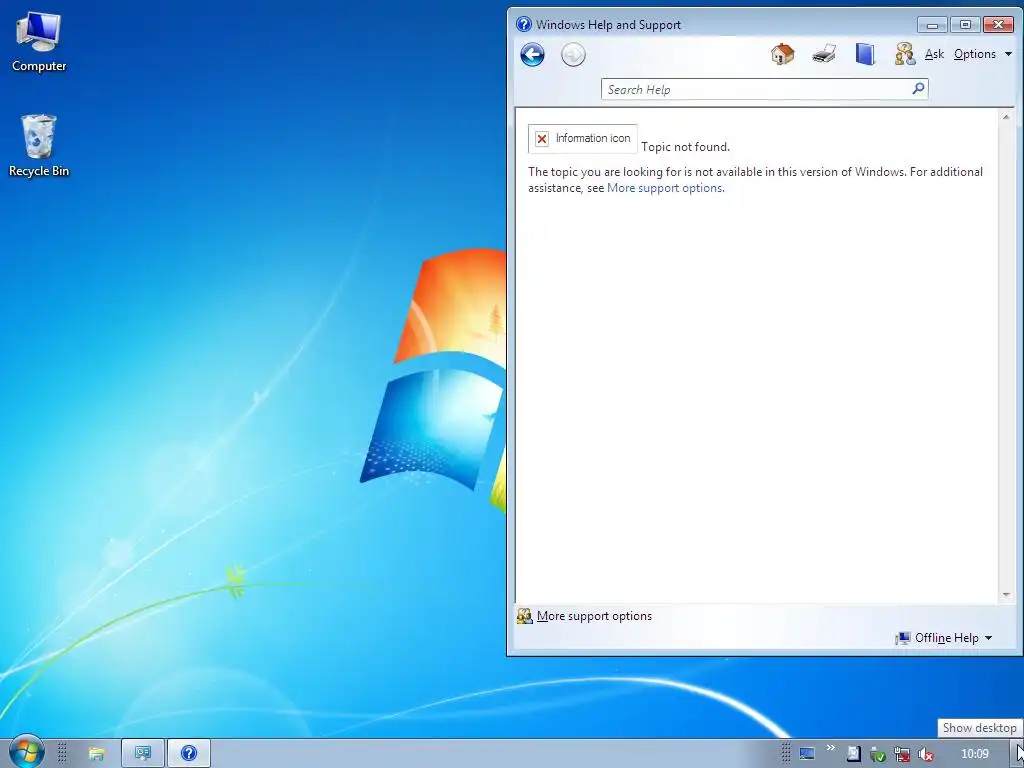Click the magnifier Search Help button
This screenshot has width=1024, height=768.
(x=918, y=88)
